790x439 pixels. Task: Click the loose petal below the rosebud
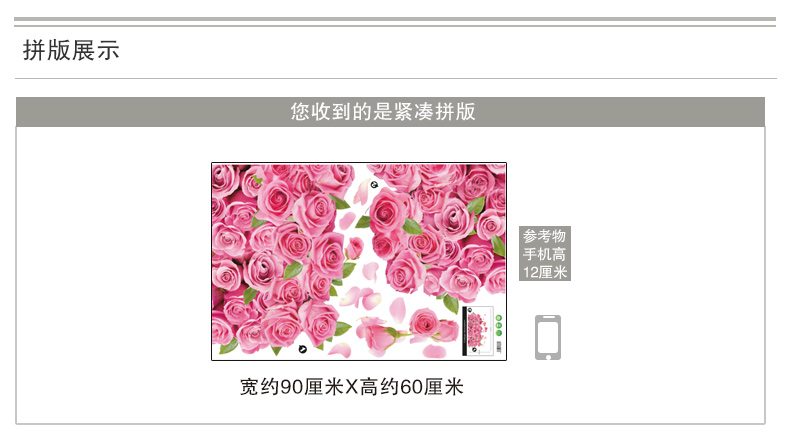click(371, 271)
